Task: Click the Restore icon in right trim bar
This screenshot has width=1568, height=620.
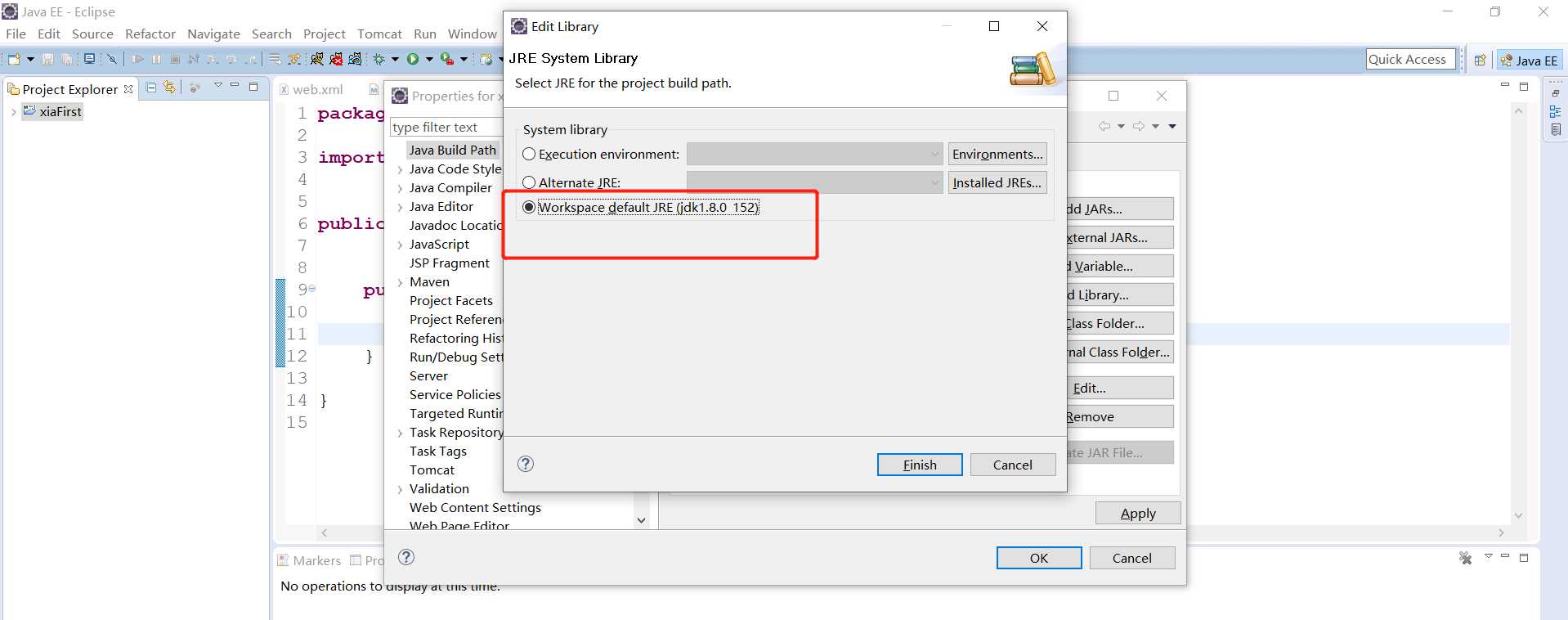Action: (1556, 94)
